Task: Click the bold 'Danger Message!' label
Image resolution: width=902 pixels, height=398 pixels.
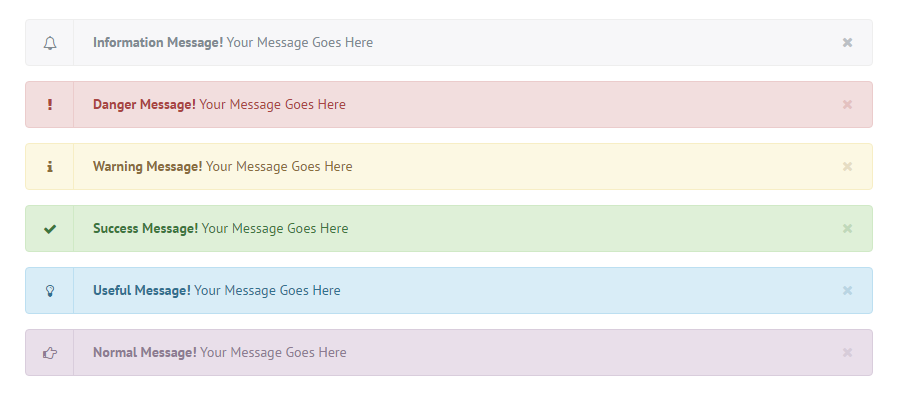Action: click(144, 105)
